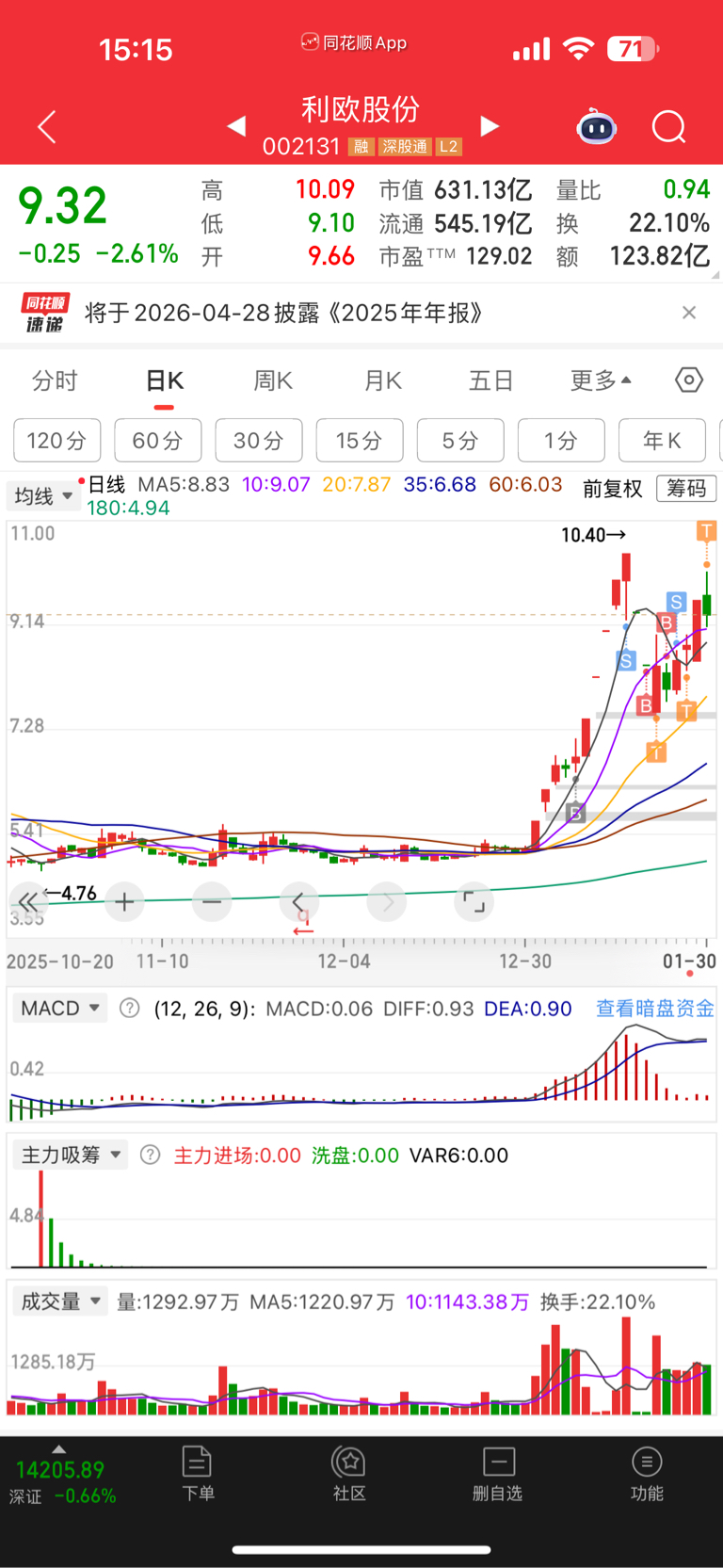Open 查看暗盘资金 link
723x1568 pixels.
click(655, 1009)
